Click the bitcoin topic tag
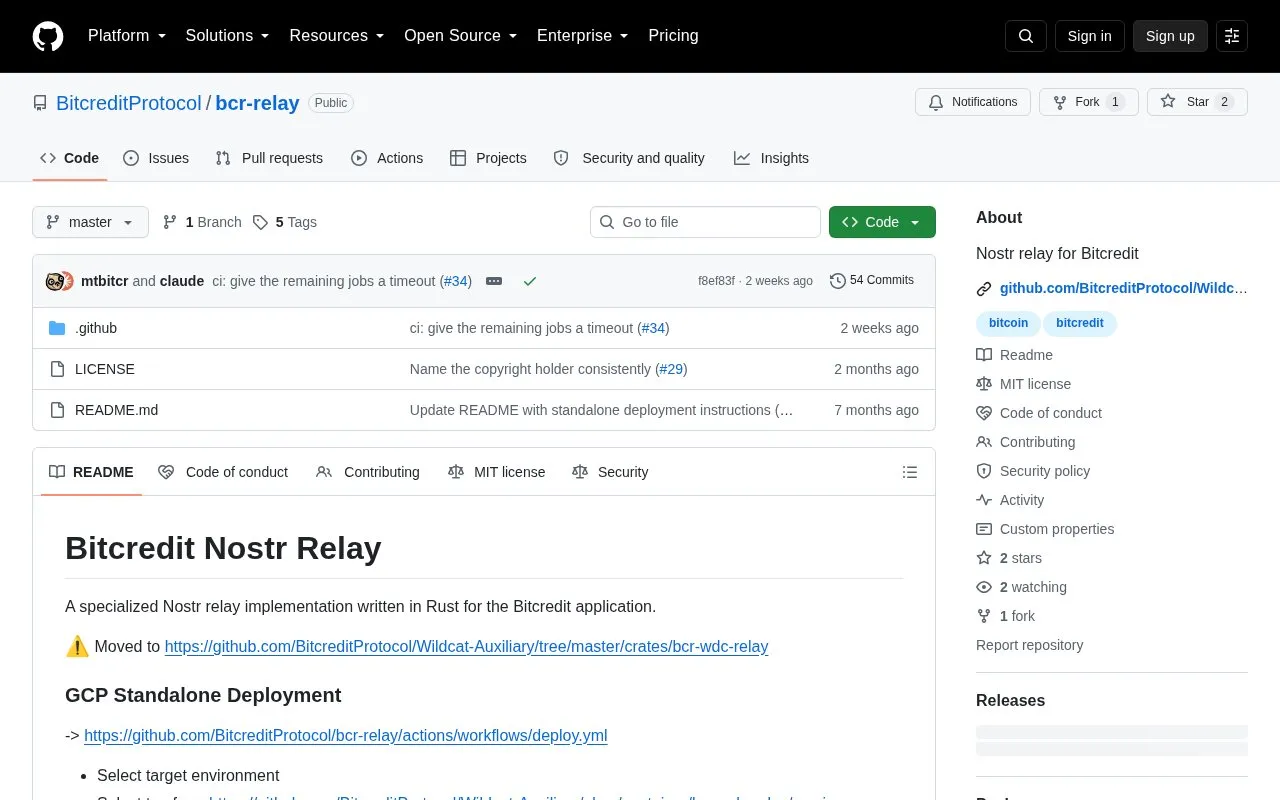 click(x=1008, y=323)
